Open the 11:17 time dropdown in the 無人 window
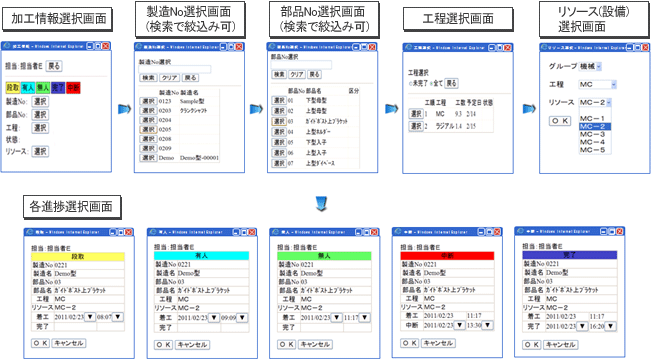The width and height of the screenshot is (652, 361). tap(365, 317)
